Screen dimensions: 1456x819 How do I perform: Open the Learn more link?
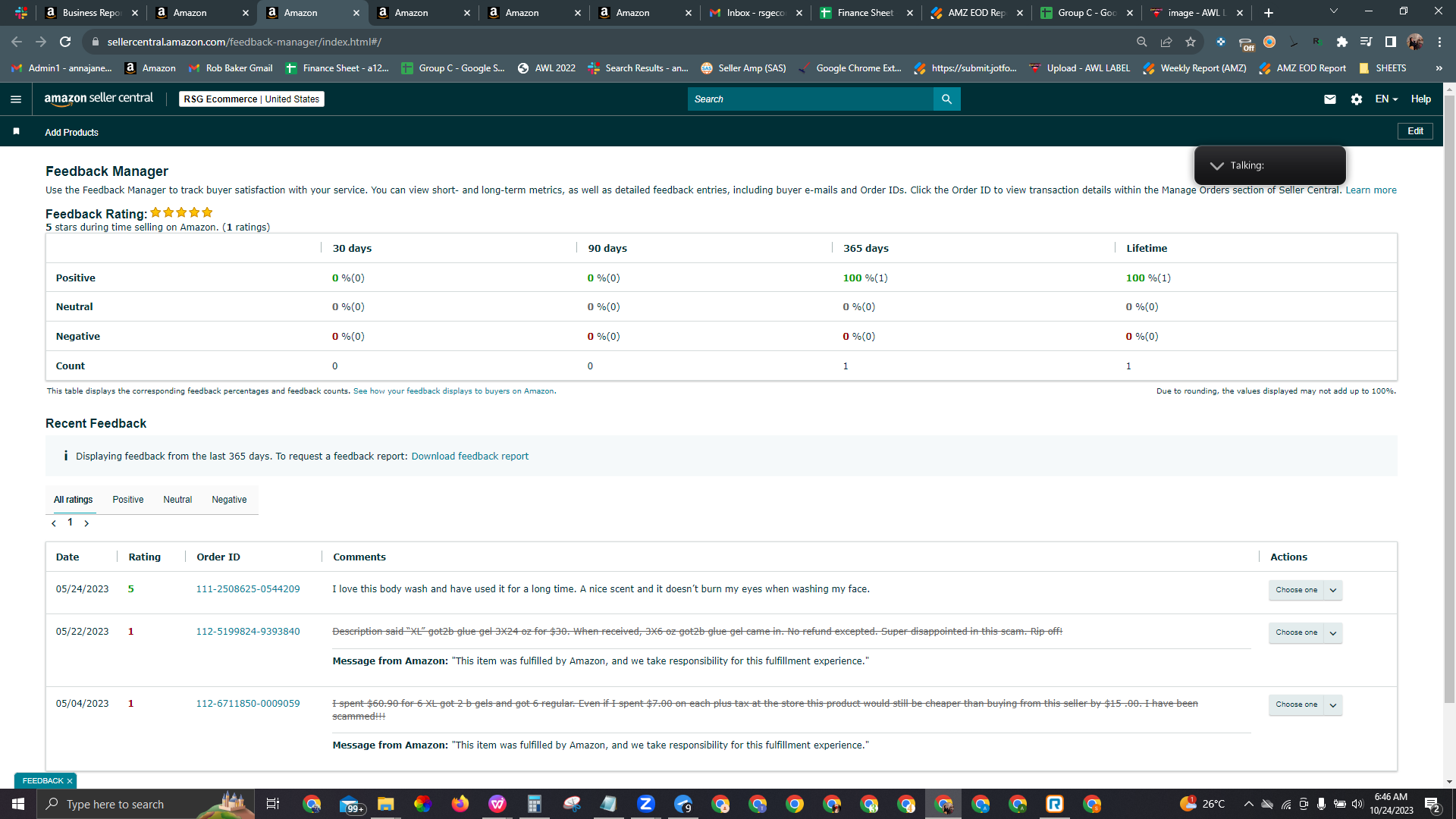(x=1371, y=190)
